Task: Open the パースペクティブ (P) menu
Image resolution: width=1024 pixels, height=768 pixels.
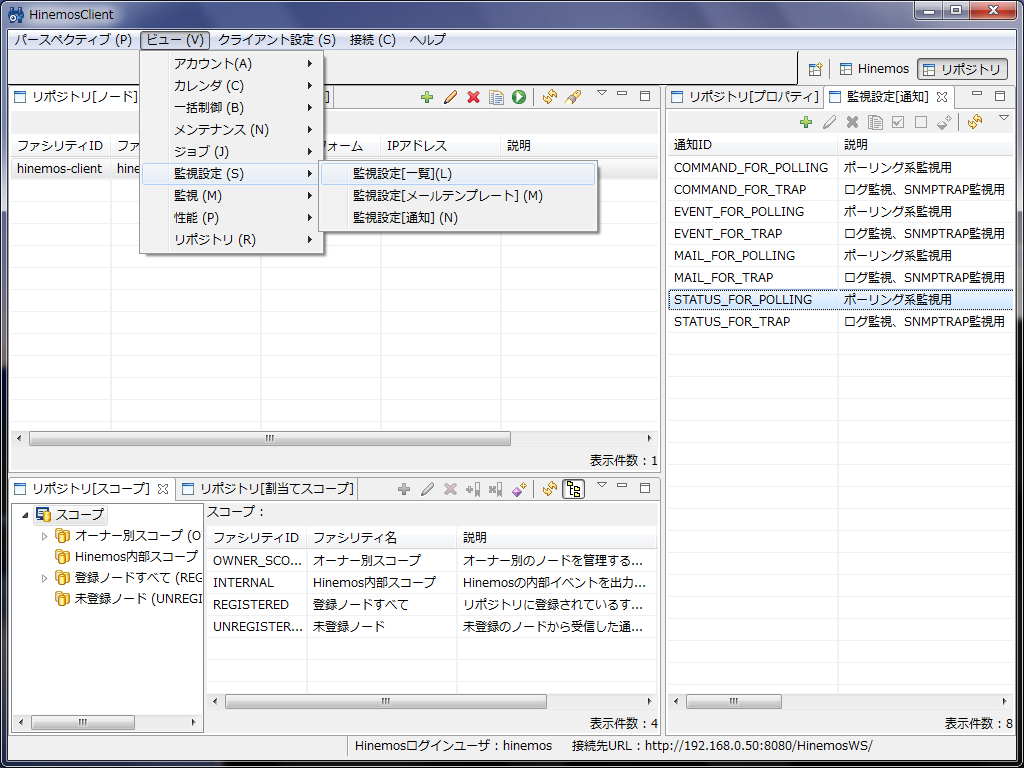Action: tap(73, 40)
